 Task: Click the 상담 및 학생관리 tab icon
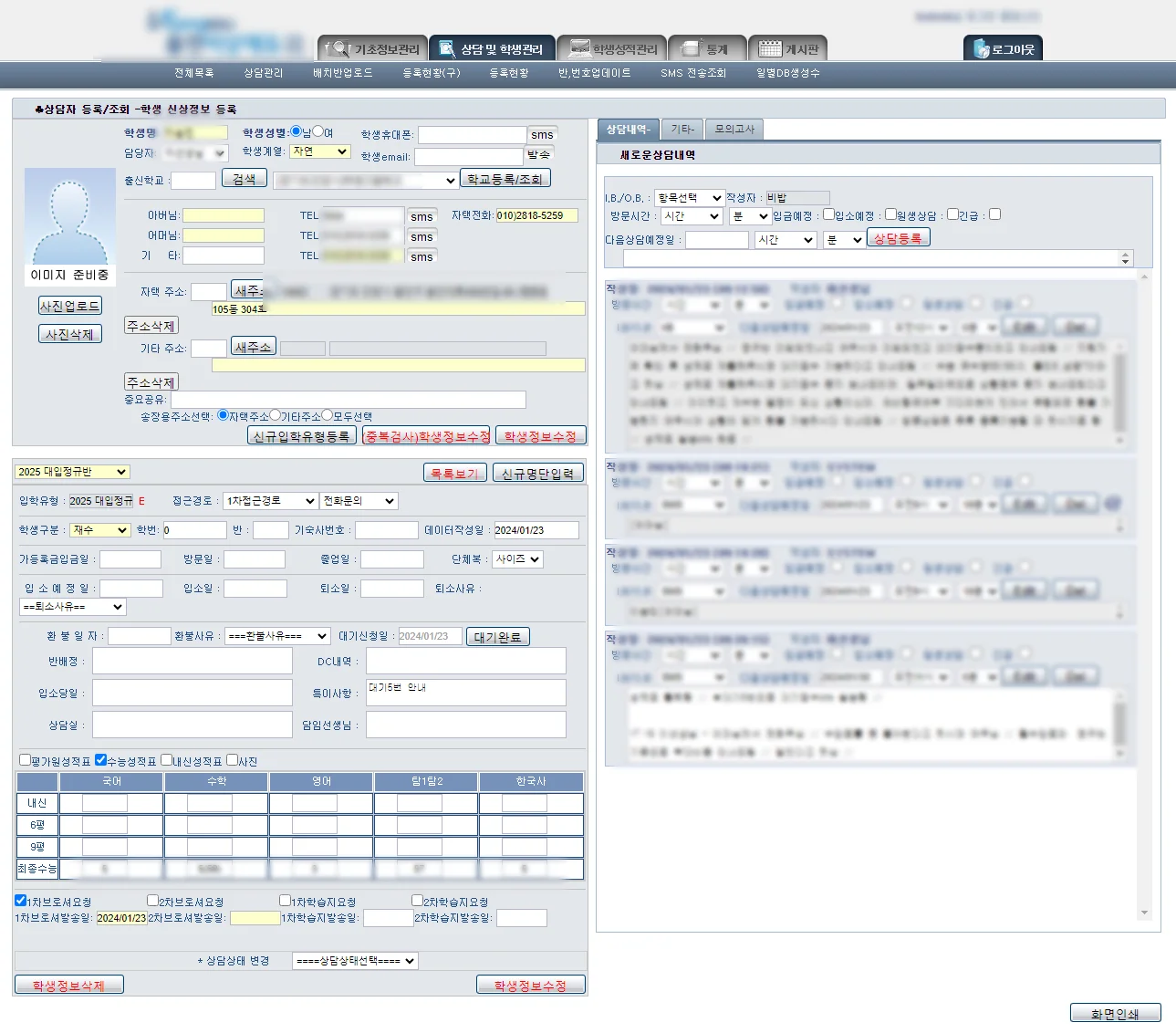(492, 48)
